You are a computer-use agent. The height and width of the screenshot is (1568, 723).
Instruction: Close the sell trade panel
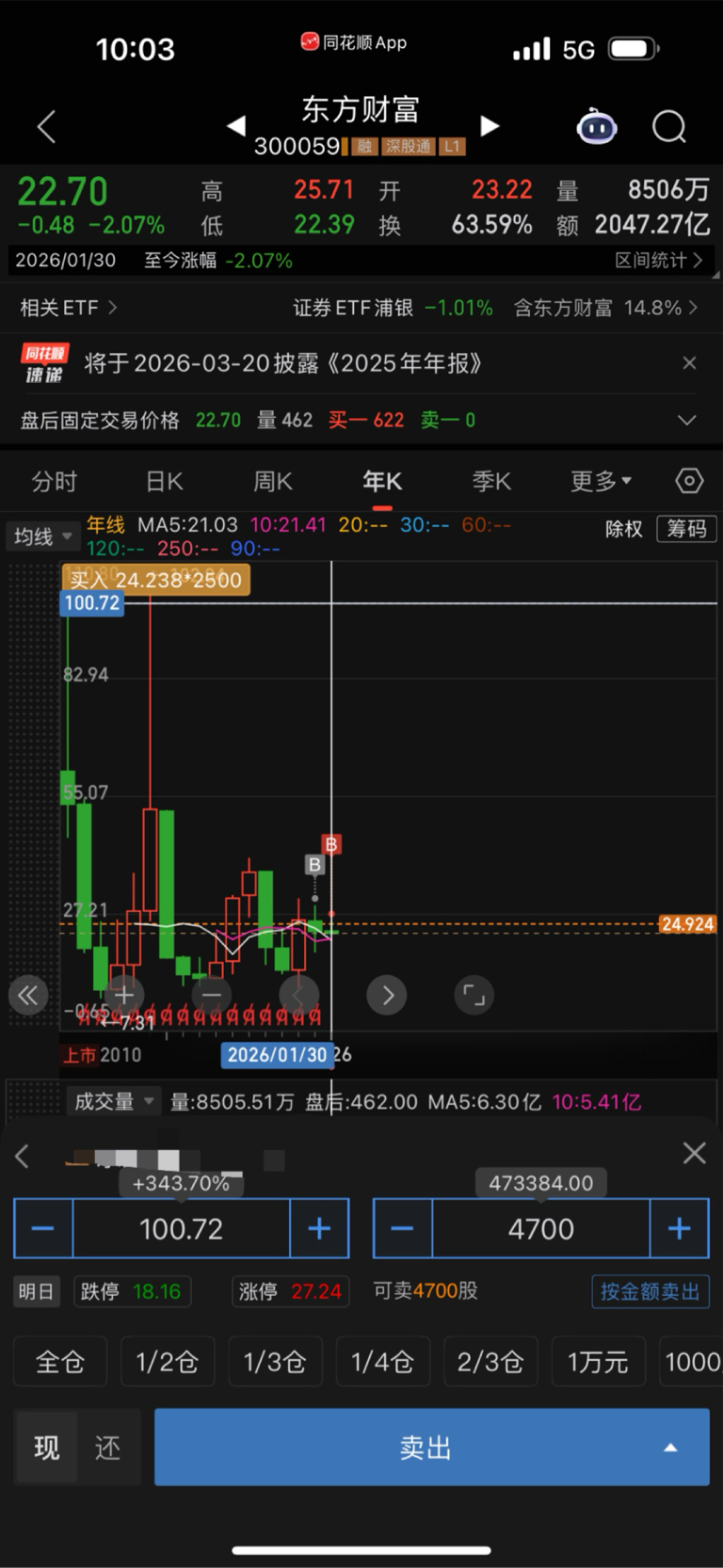click(694, 1153)
